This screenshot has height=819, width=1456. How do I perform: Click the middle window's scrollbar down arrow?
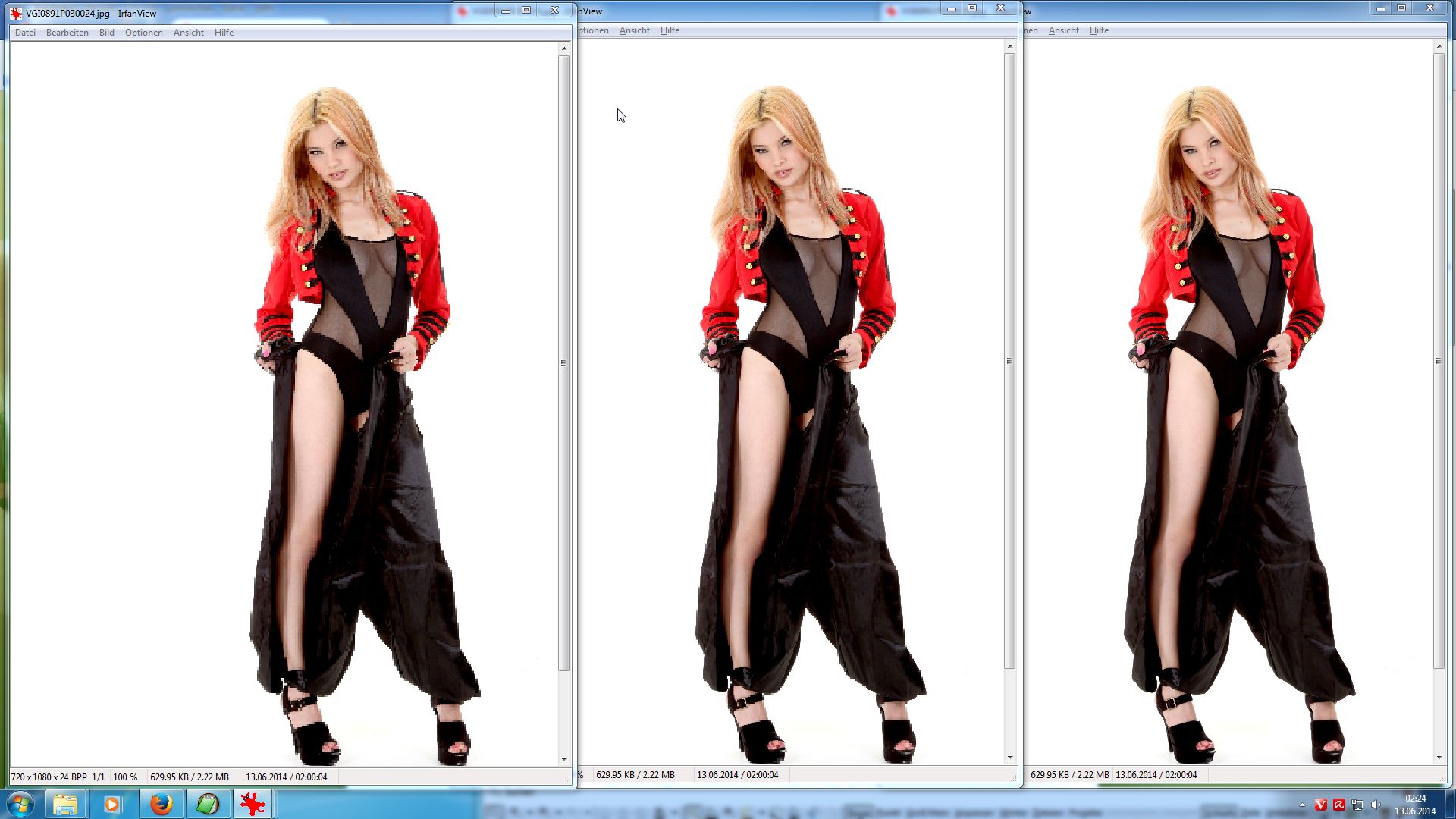tap(1009, 757)
